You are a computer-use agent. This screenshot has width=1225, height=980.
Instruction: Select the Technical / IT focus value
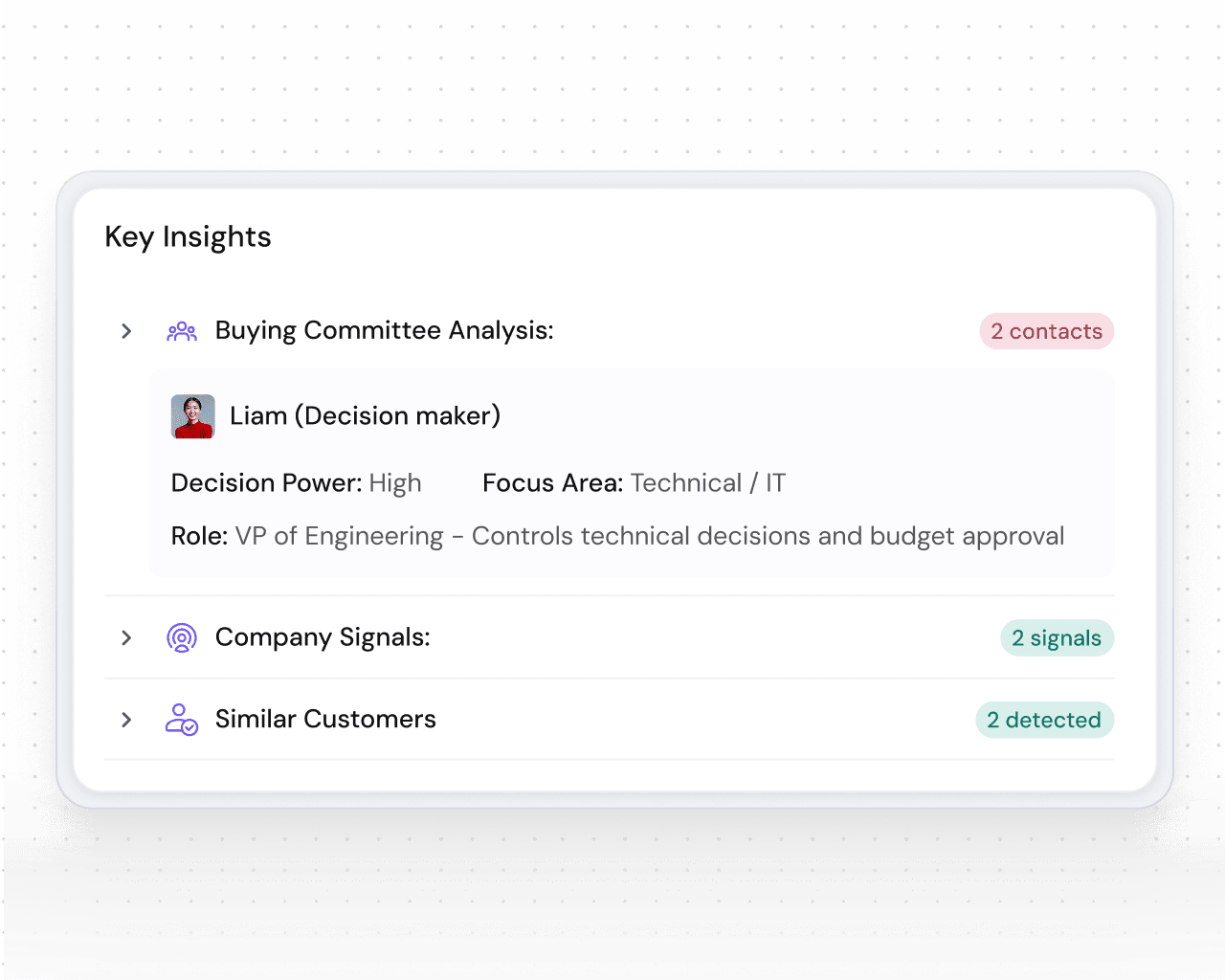708,483
